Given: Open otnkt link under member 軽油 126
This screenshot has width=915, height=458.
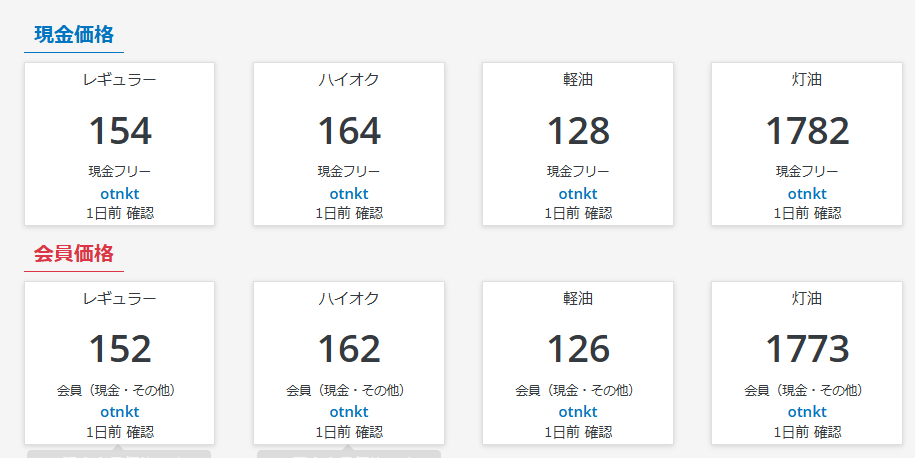Looking at the screenshot, I should tap(577, 412).
